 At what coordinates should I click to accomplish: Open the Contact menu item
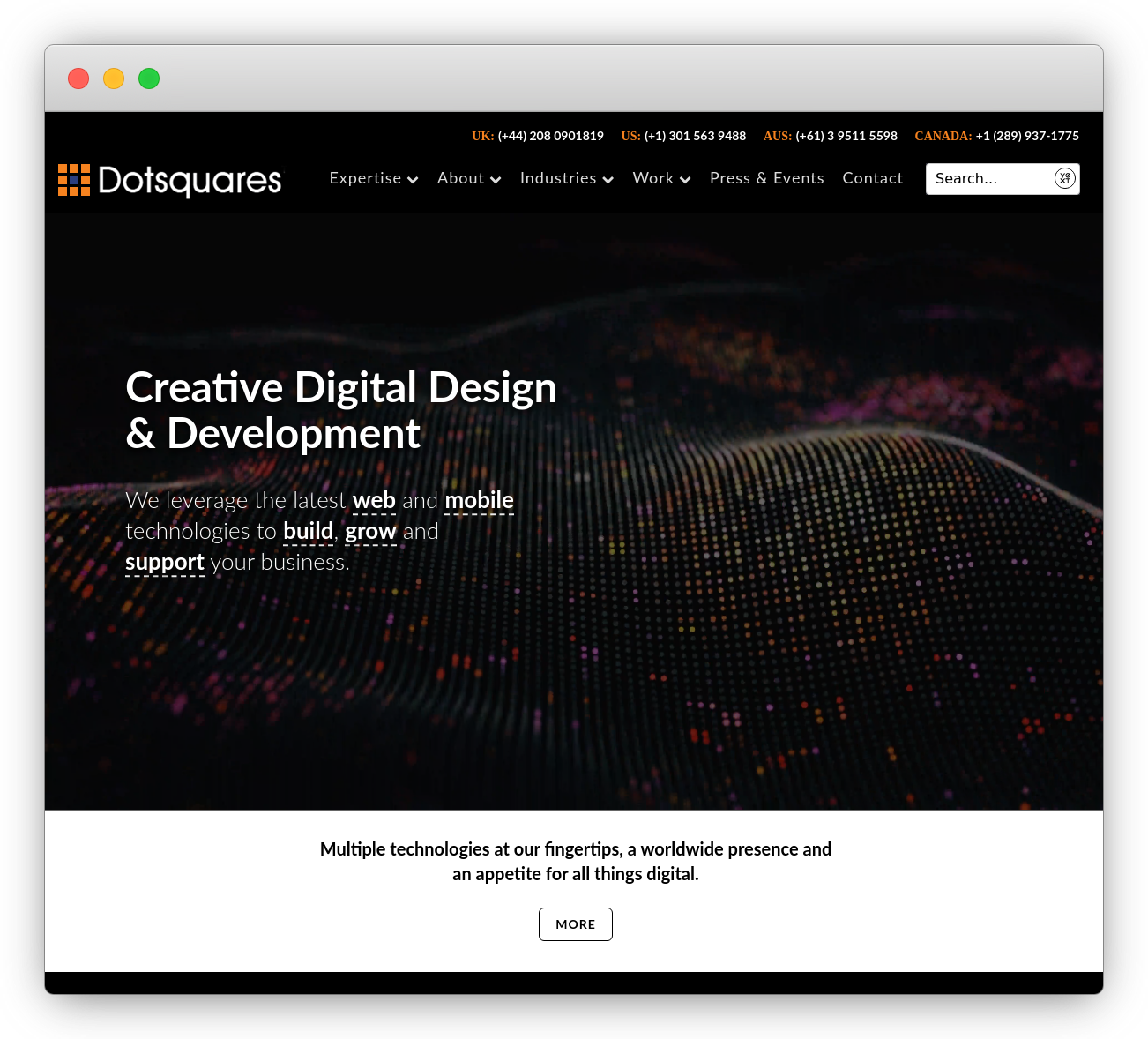click(872, 178)
